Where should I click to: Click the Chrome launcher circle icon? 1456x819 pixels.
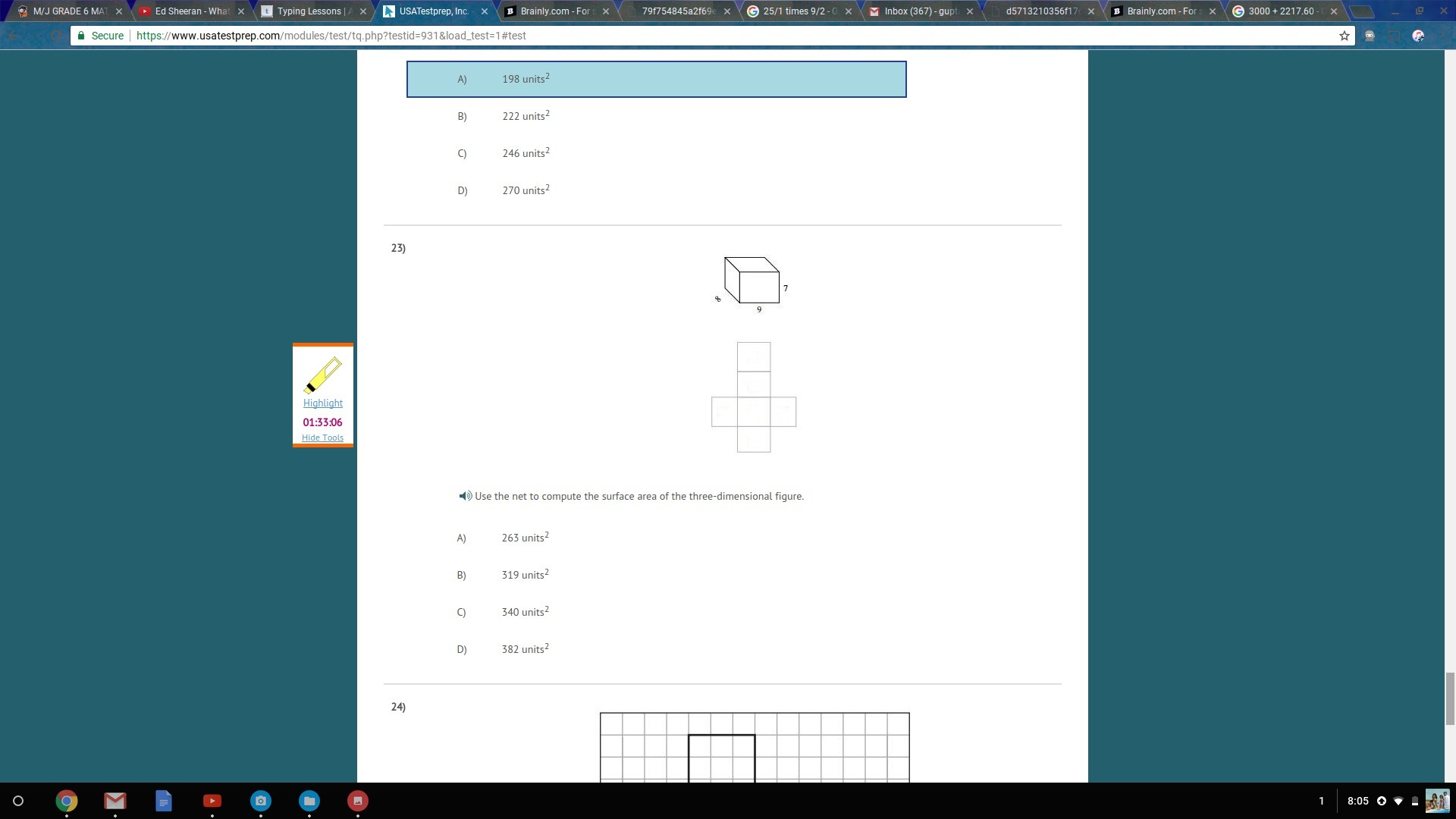tap(18, 801)
